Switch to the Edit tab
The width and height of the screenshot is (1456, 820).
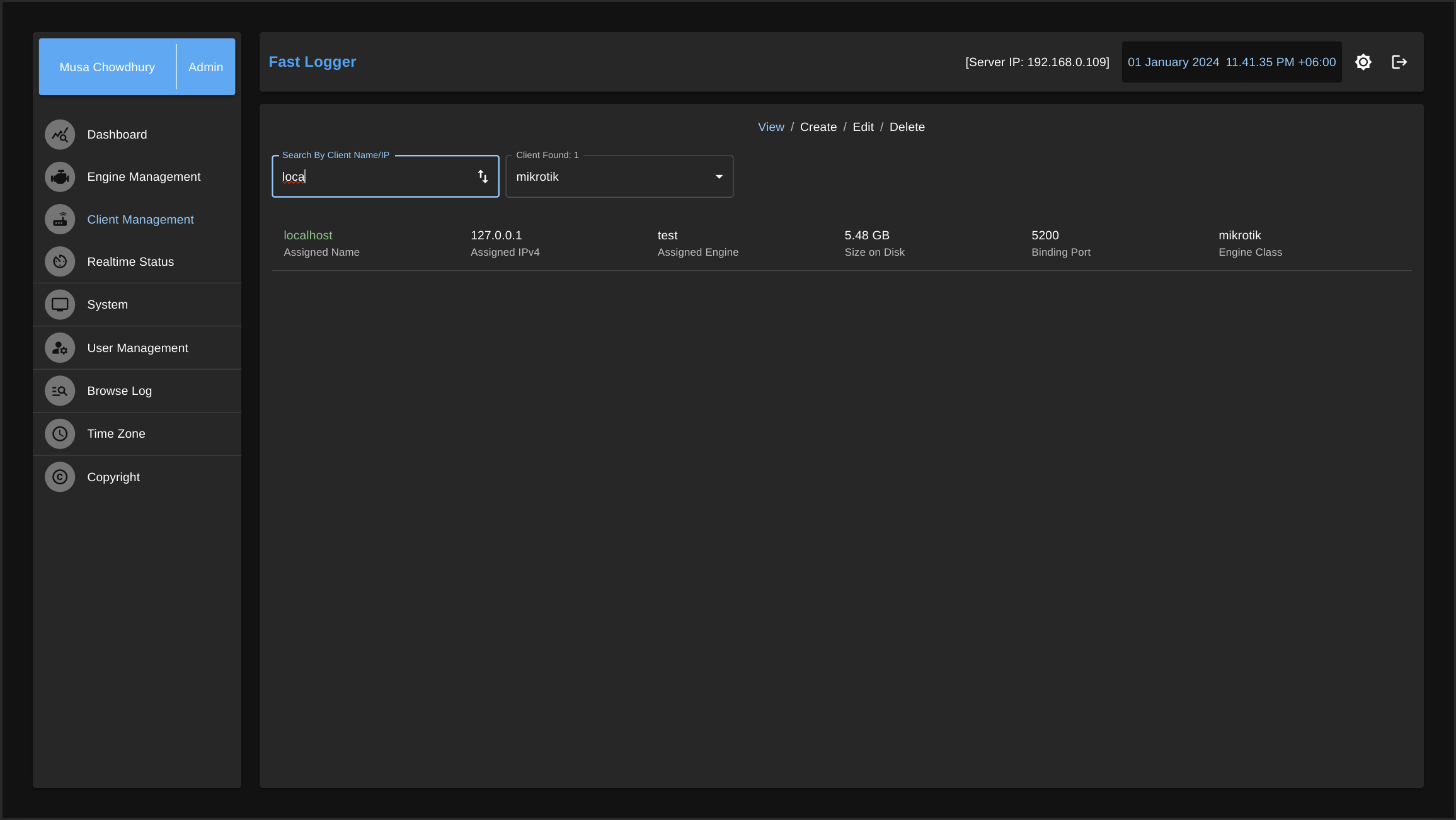[863, 127]
